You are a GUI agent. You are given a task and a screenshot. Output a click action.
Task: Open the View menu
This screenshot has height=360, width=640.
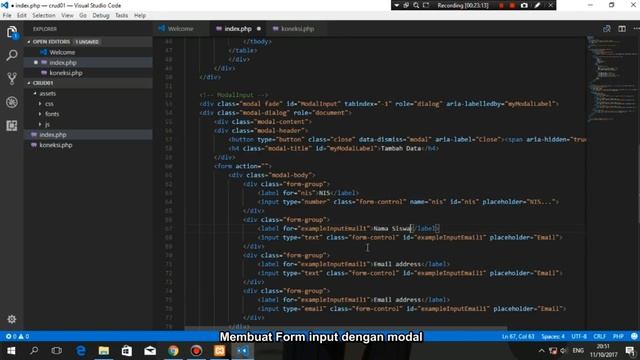pyautogui.click(x=67, y=16)
